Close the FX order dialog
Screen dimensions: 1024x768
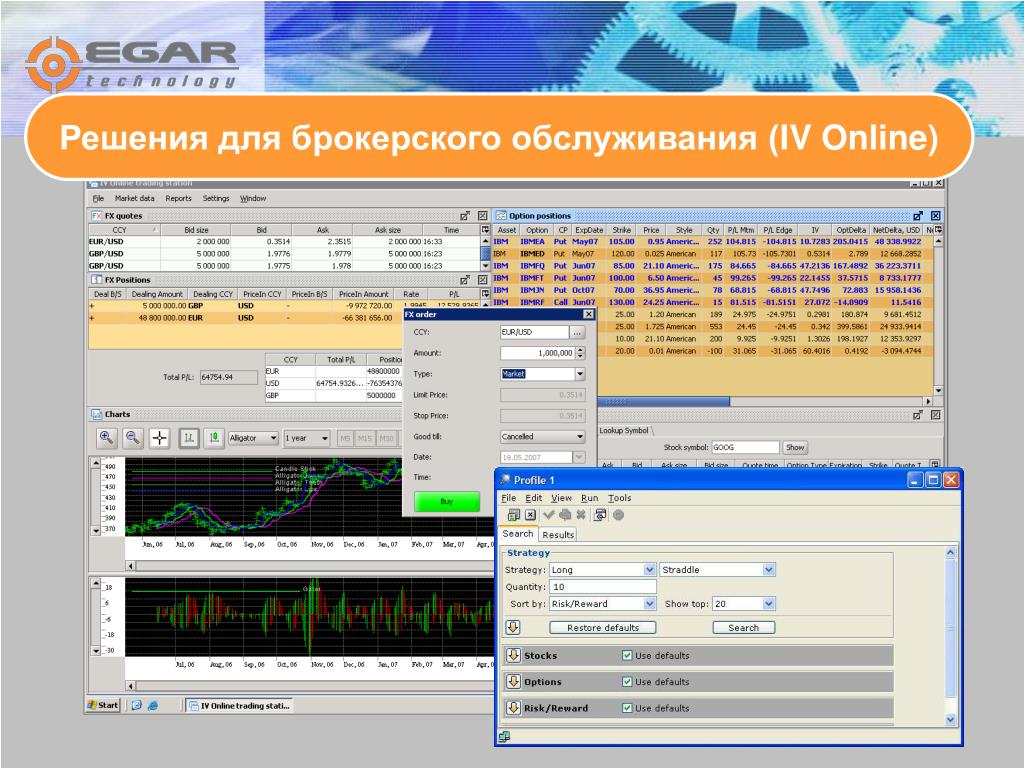point(588,314)
